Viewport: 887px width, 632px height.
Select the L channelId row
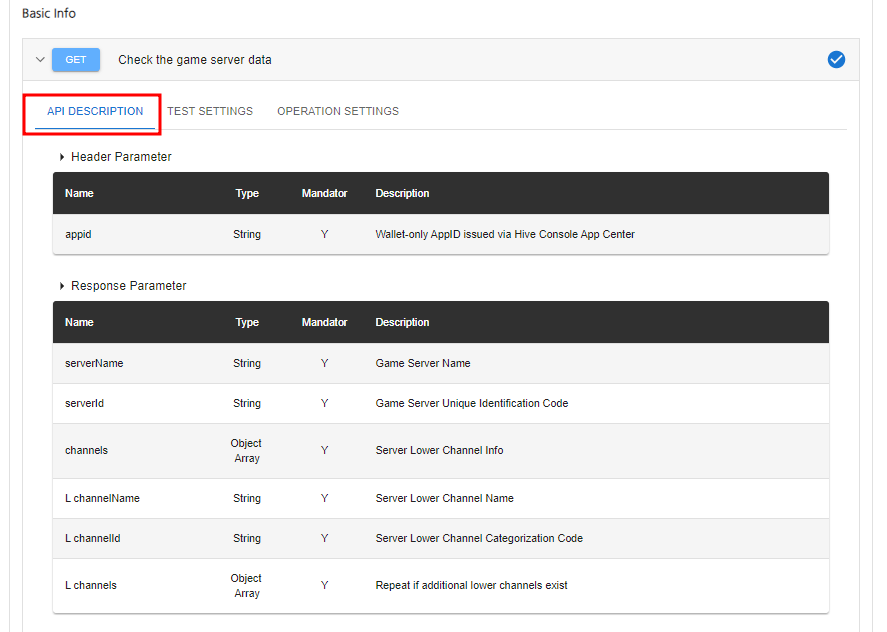441,539
